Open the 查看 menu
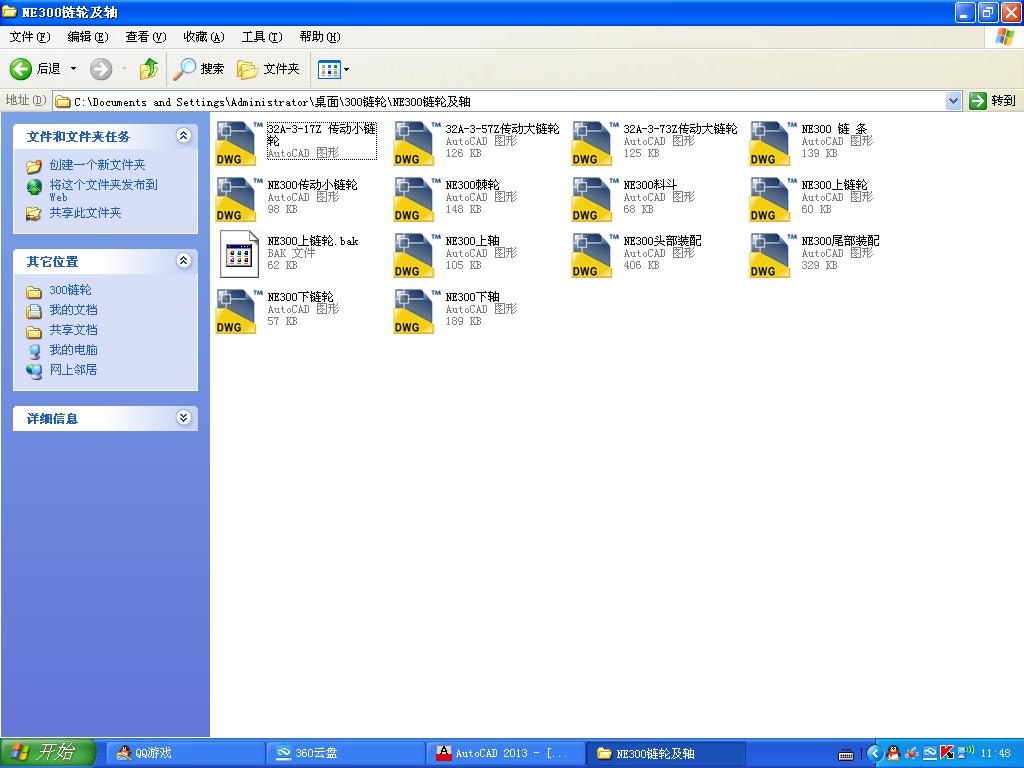1024x768 pixels. pyautogui.click(x=143, y=36)
